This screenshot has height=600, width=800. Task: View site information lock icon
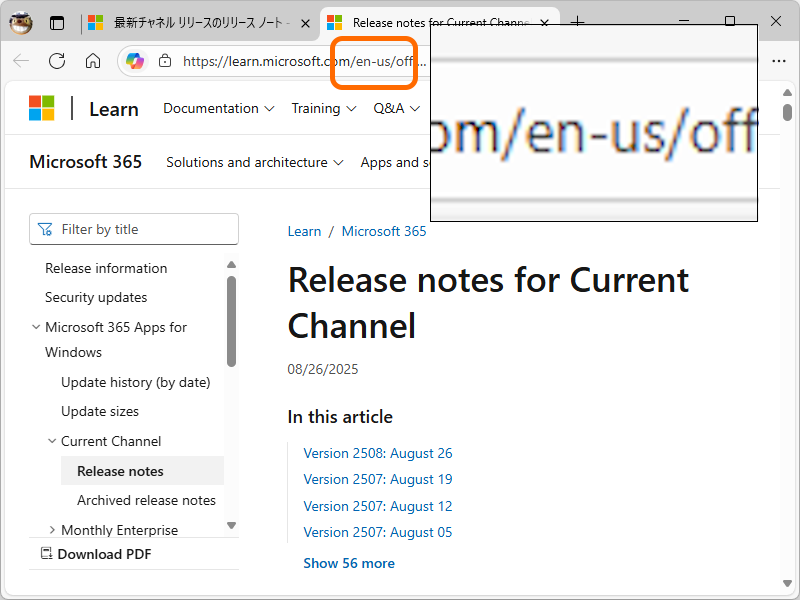[x=166, y=61]
